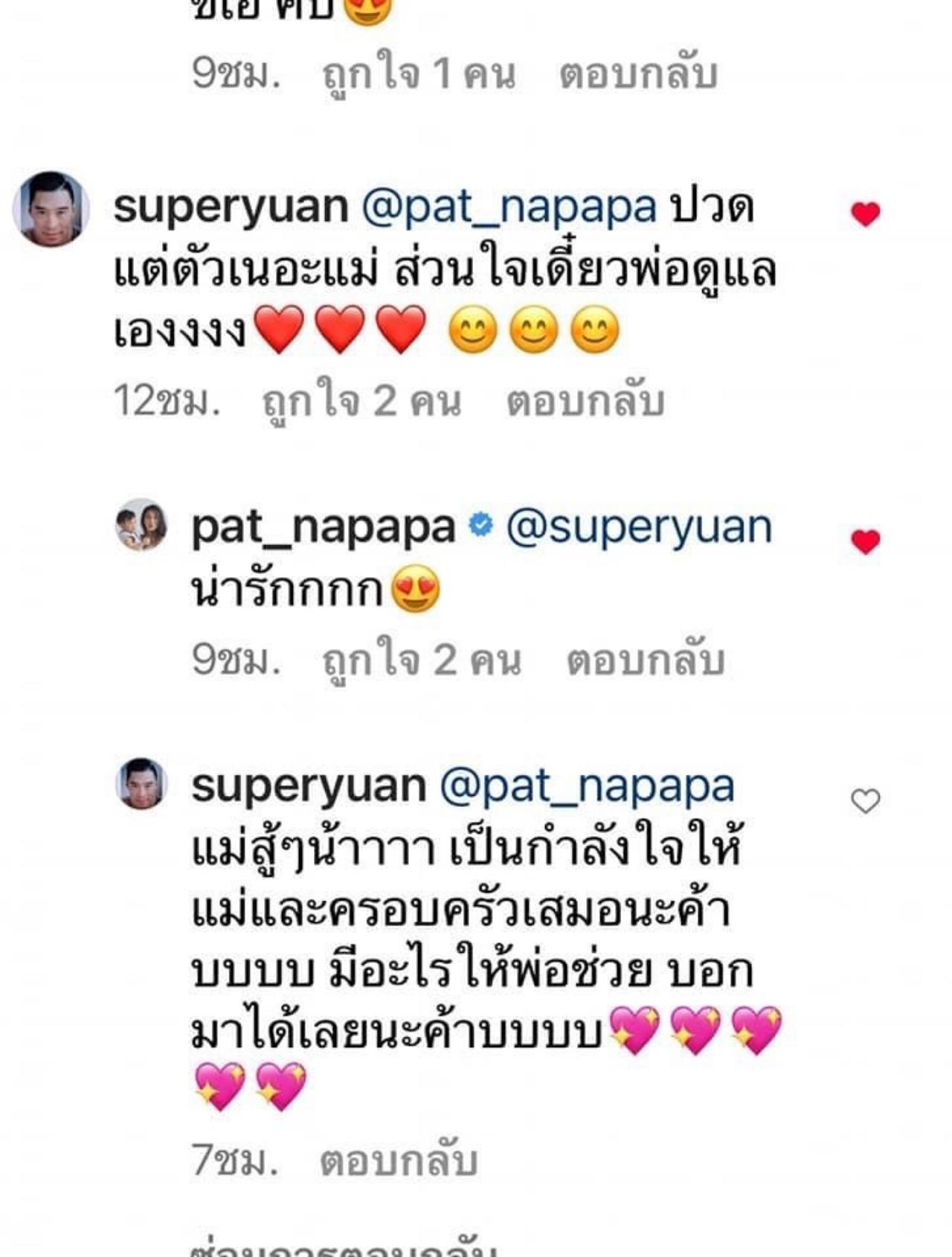Image resolution: width=952 pixels, height=1257 pixels.
Task: Follow the @superyuan mention in reply
Action: 639,528
